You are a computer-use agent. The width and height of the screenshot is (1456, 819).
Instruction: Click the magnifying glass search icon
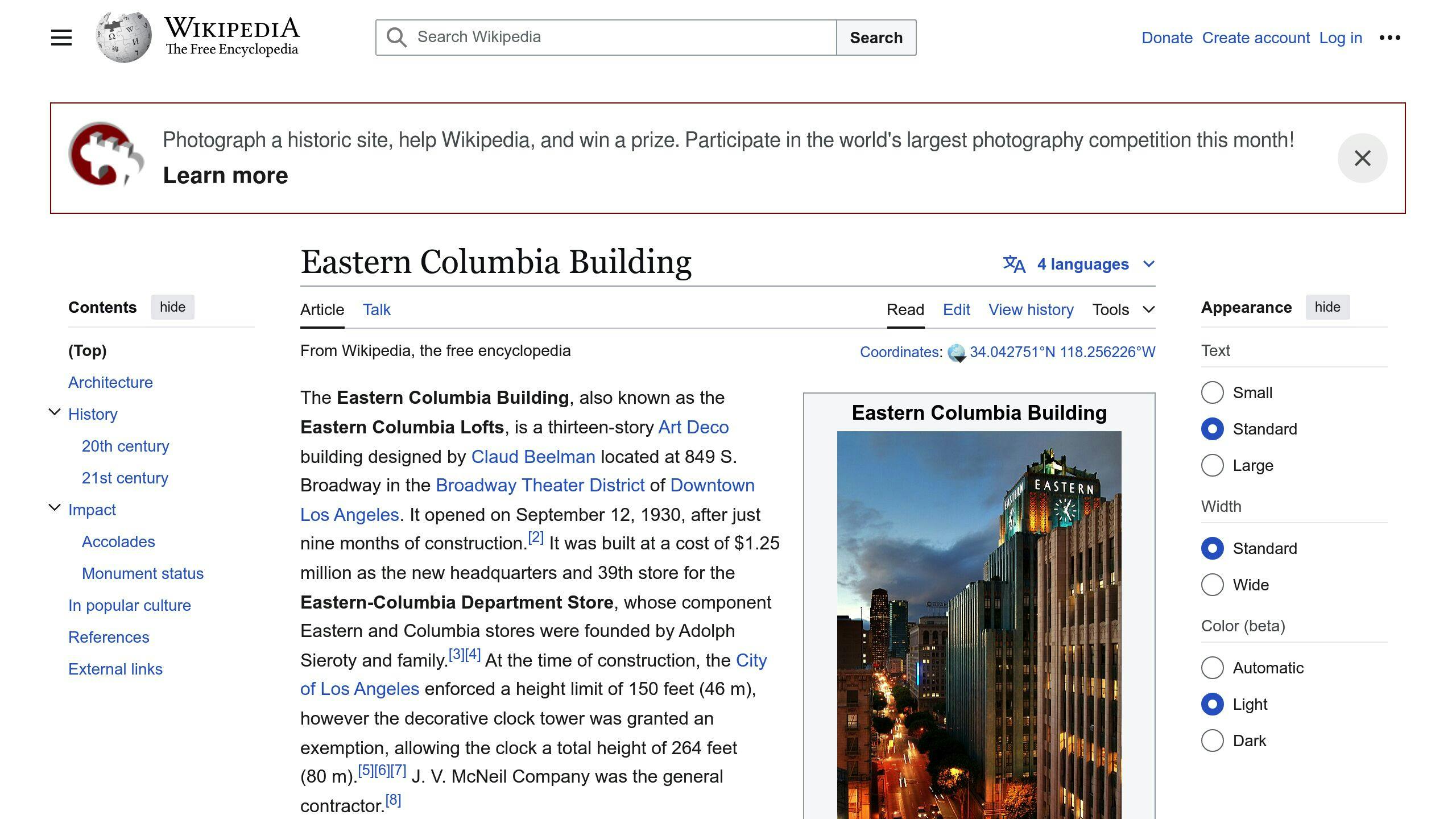click(398, 37)
